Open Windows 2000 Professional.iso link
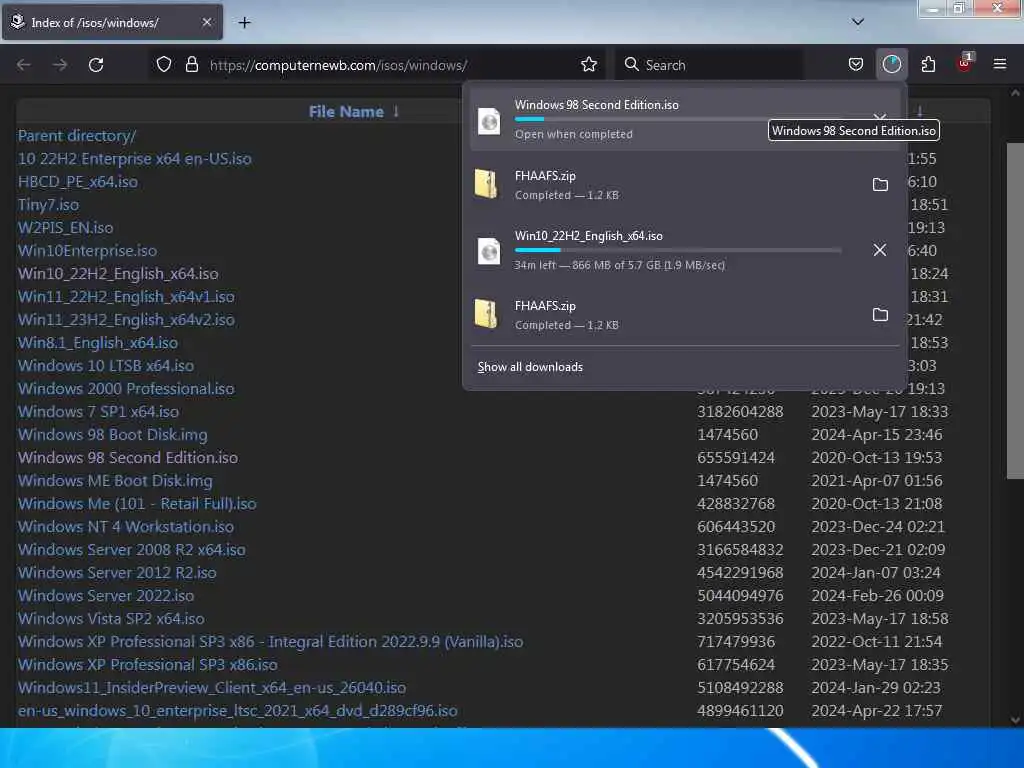 click(x=126, y=389)
